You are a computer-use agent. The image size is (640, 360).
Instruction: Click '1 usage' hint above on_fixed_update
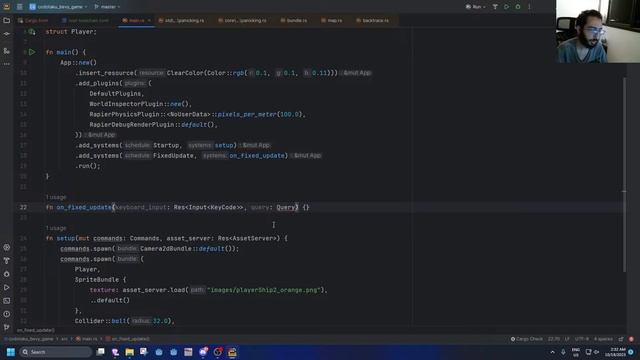56,197
